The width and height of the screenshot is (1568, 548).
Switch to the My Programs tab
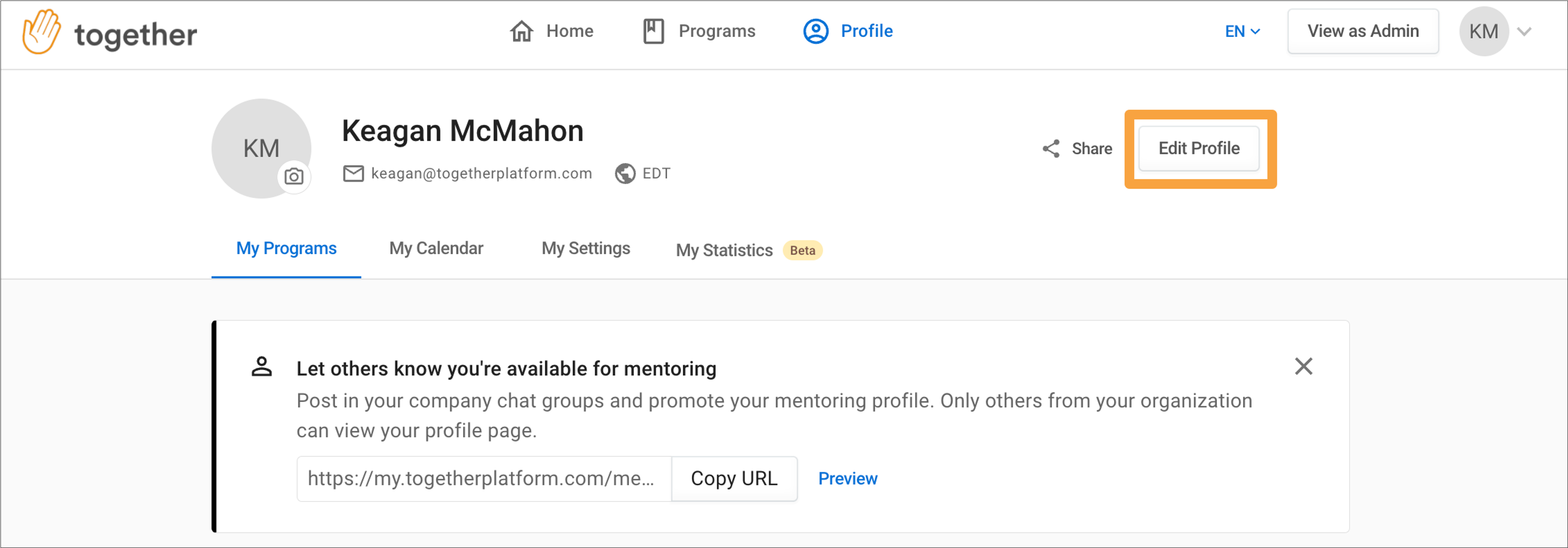point(286,249)
